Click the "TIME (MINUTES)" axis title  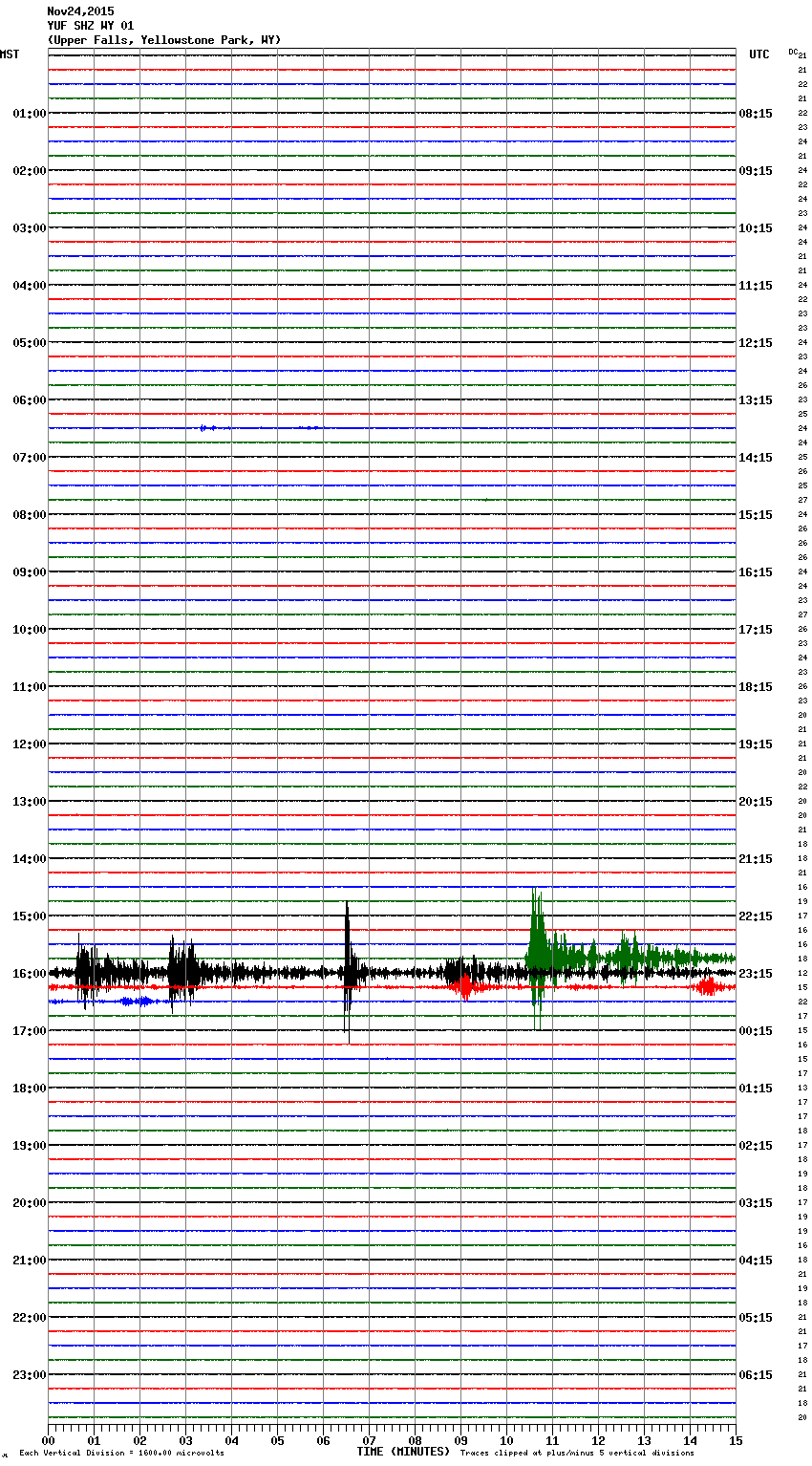tap(403, 1452)
